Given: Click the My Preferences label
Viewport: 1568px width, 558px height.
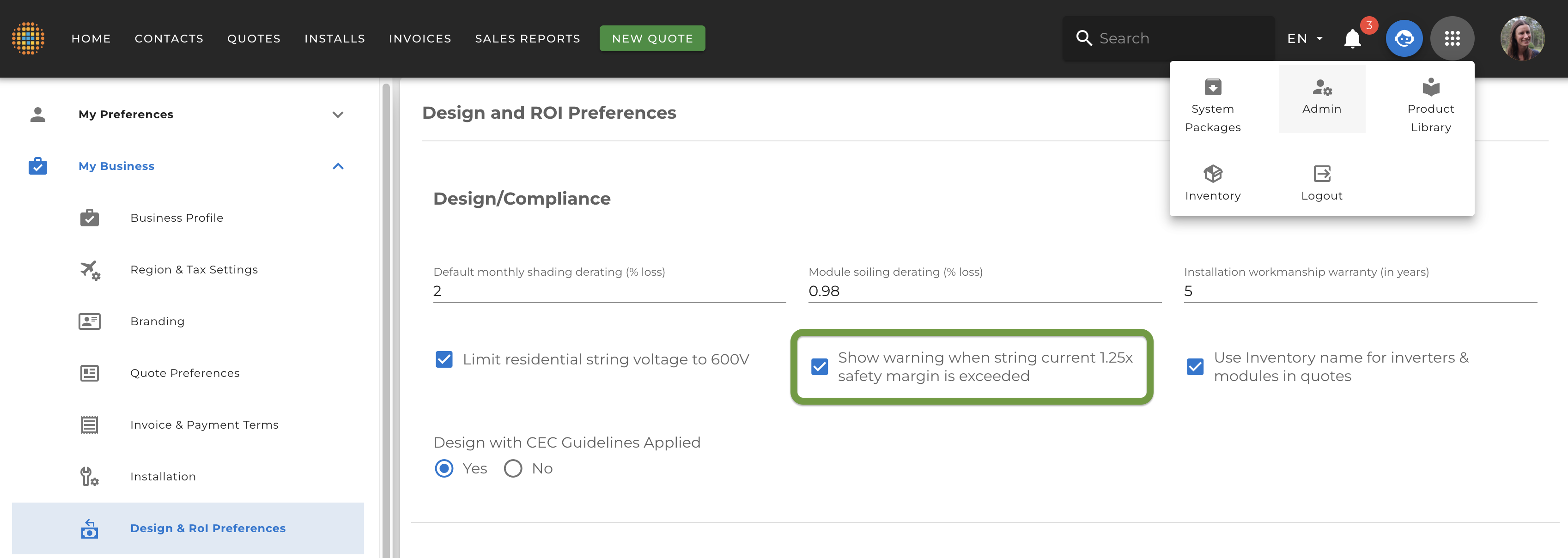Looking at the screenshot, I should pyautogui.click(x=125, y=115).
